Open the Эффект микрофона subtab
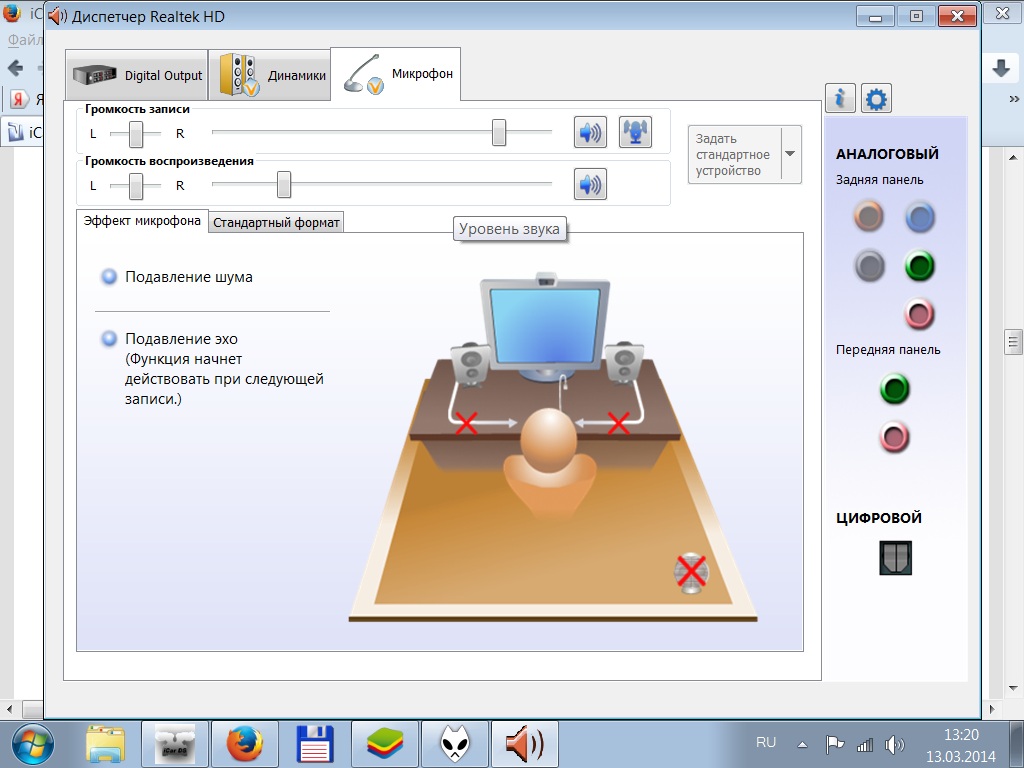Viewport: 1024px width, 768px height. click(142, 221)
